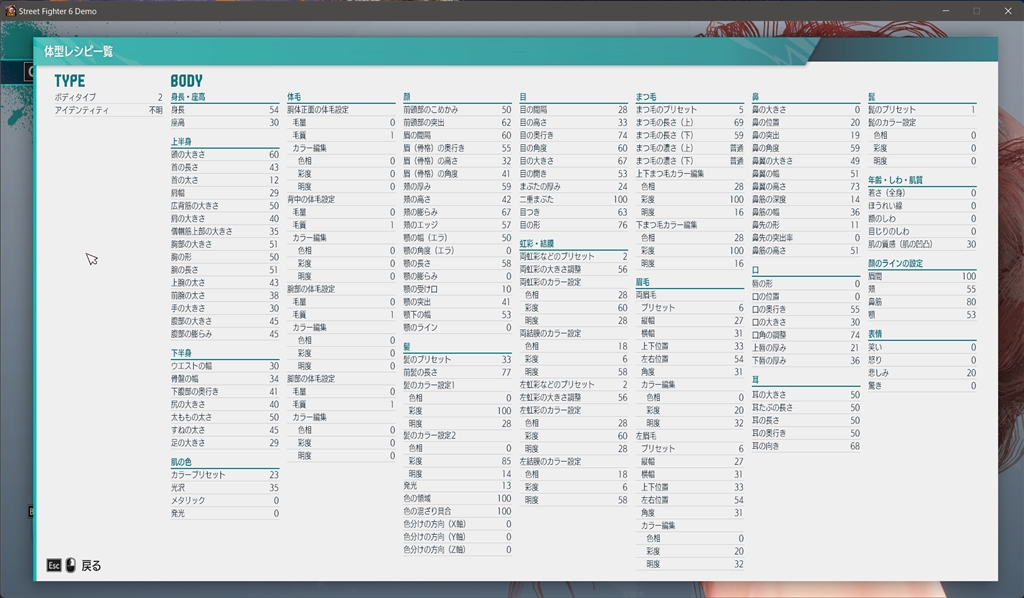Click the 上下まつ毛カラー編集 row
The image size is (1024, 598).
[690, 174]
